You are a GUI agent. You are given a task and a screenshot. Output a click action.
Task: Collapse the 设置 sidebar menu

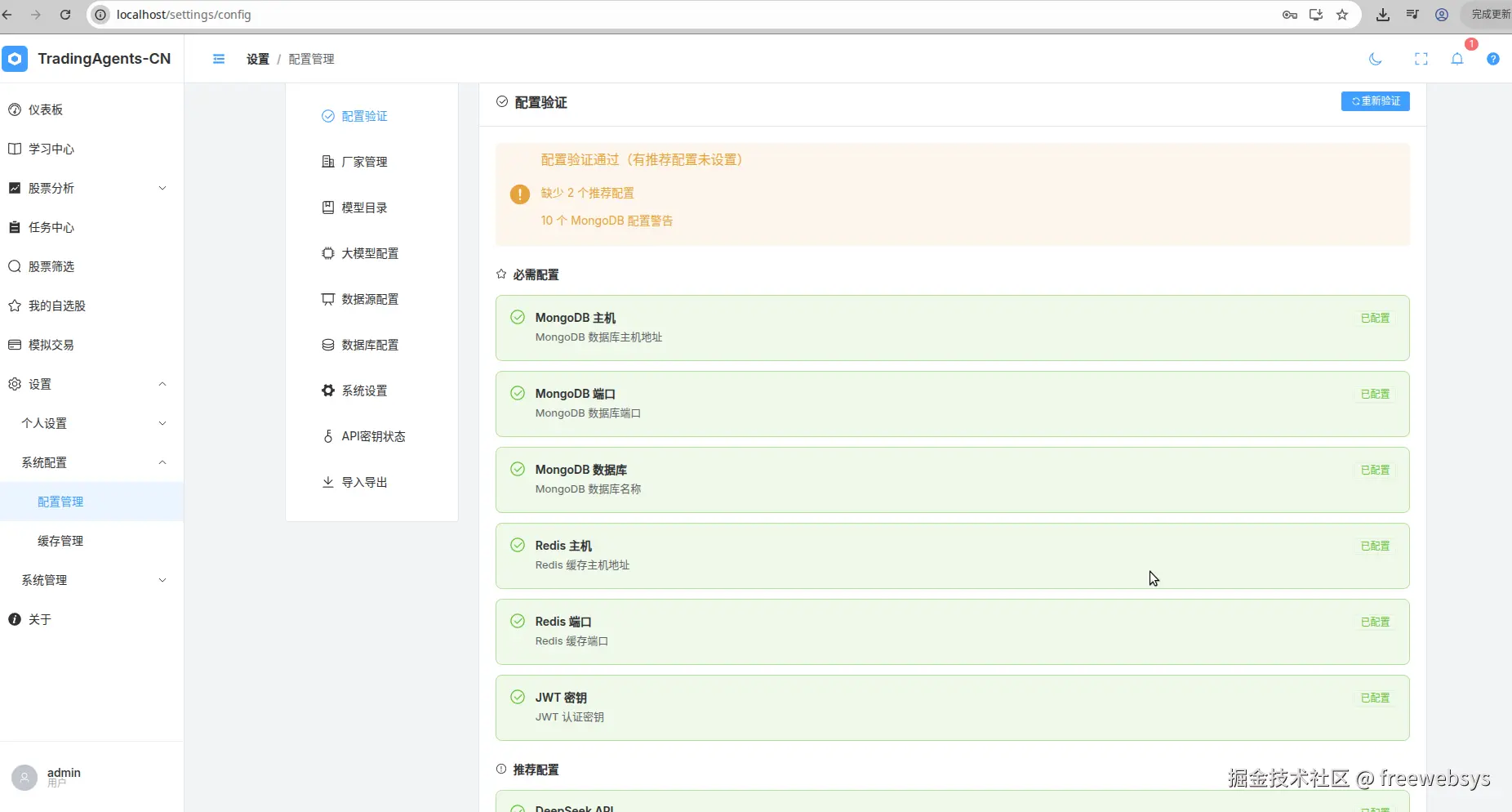[91, 384]
